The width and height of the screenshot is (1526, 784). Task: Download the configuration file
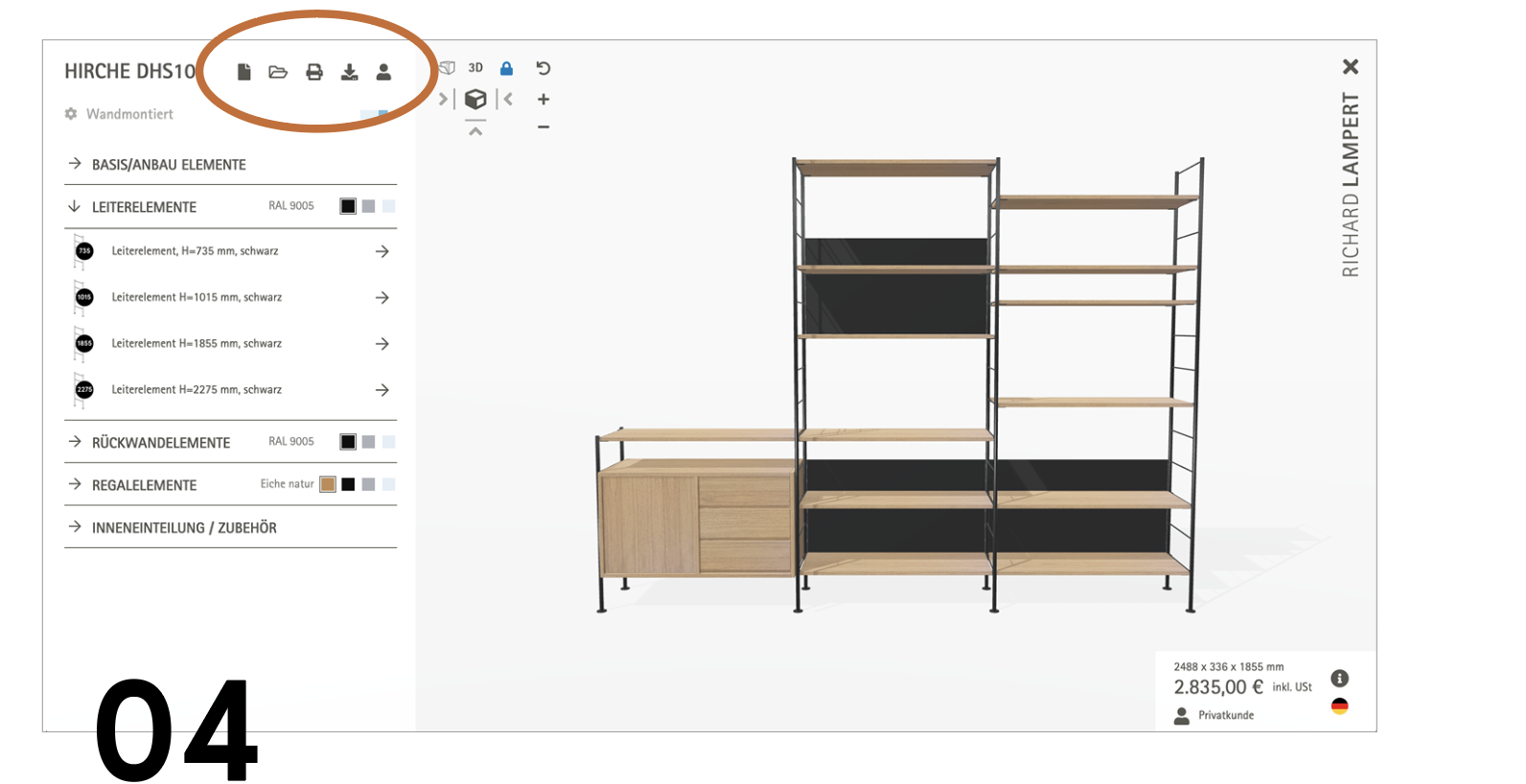coord(350,72)
